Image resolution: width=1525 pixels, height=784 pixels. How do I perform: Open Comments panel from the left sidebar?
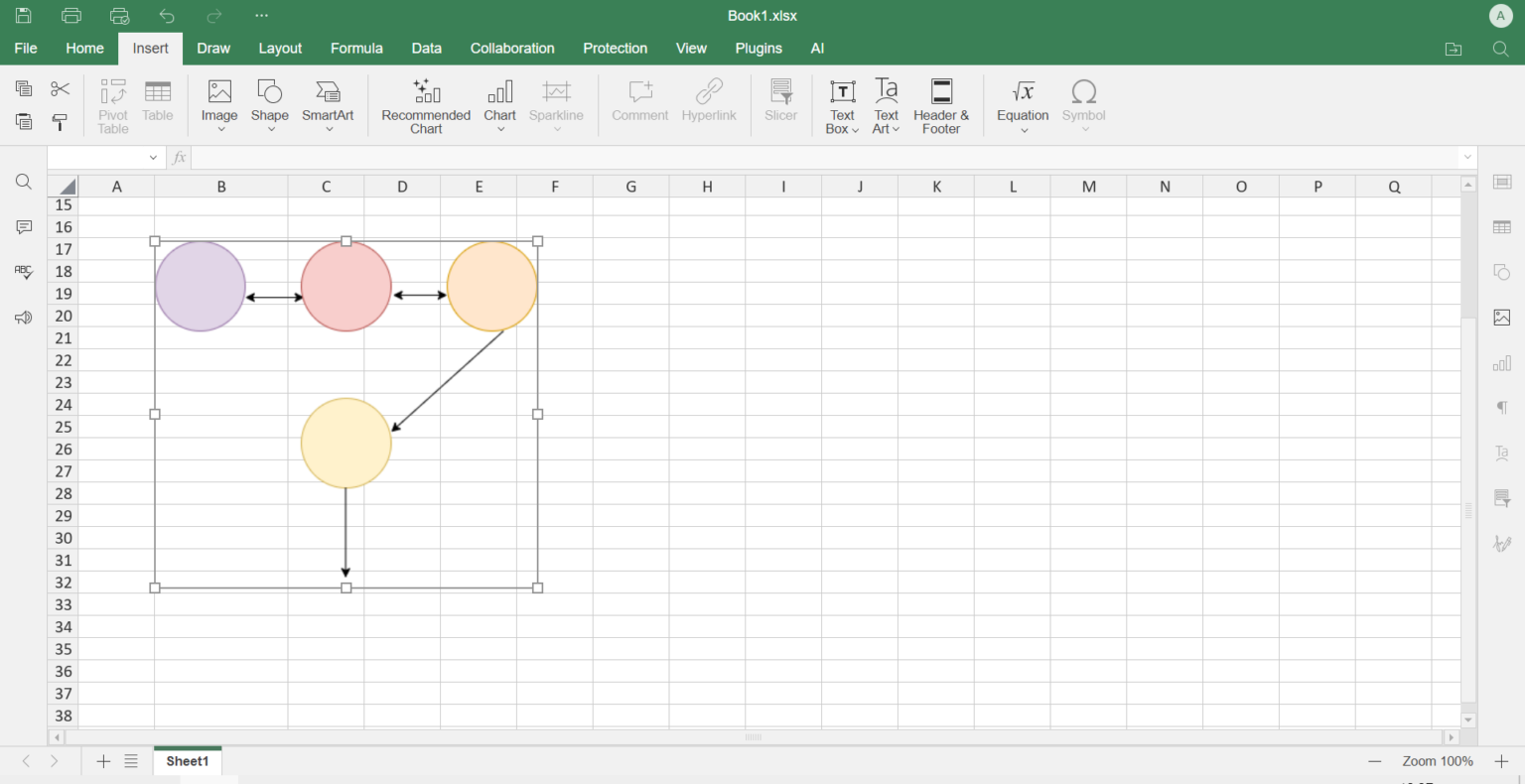(x=23, y=226)
